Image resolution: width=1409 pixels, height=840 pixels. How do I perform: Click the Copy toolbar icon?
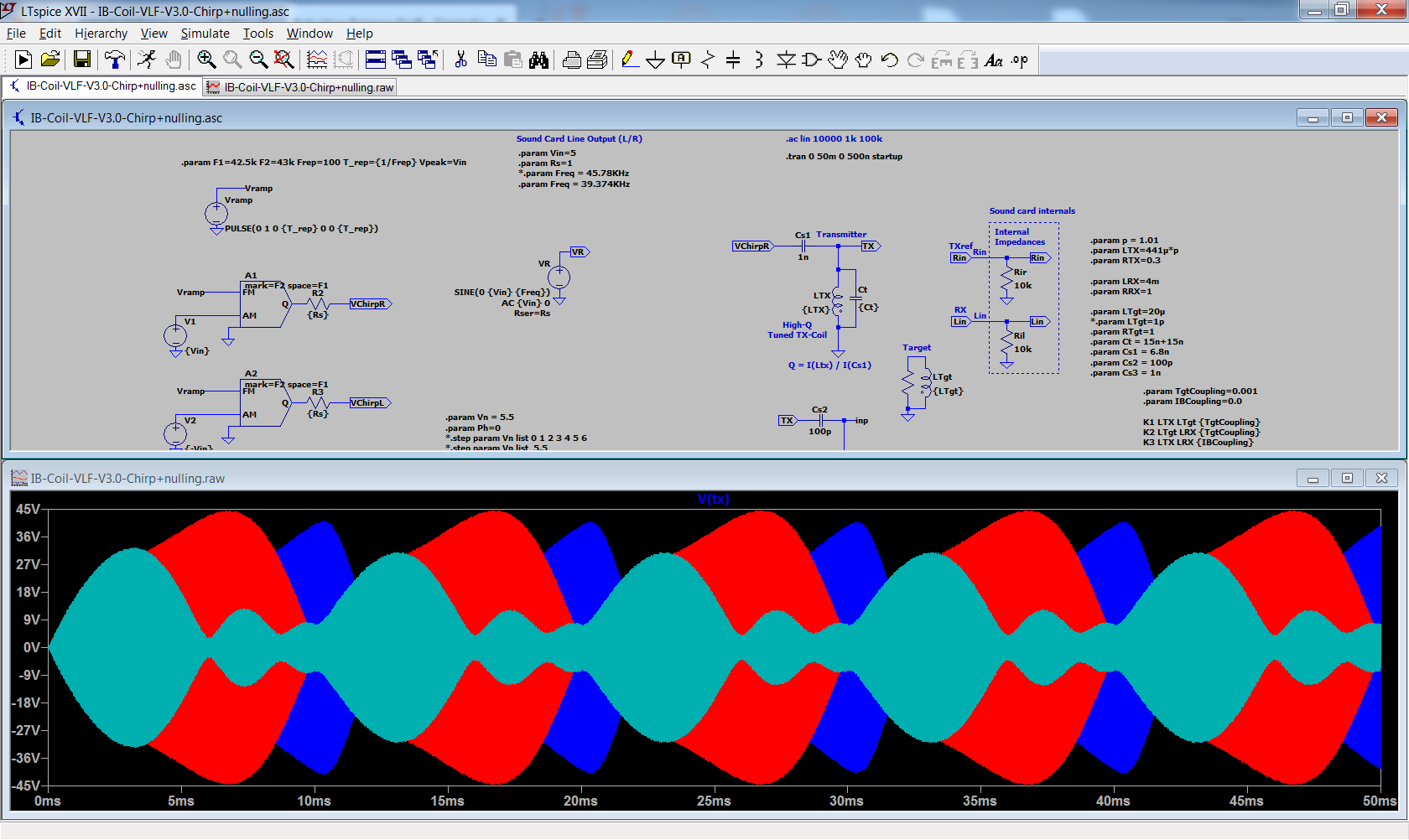coord(486,60)
